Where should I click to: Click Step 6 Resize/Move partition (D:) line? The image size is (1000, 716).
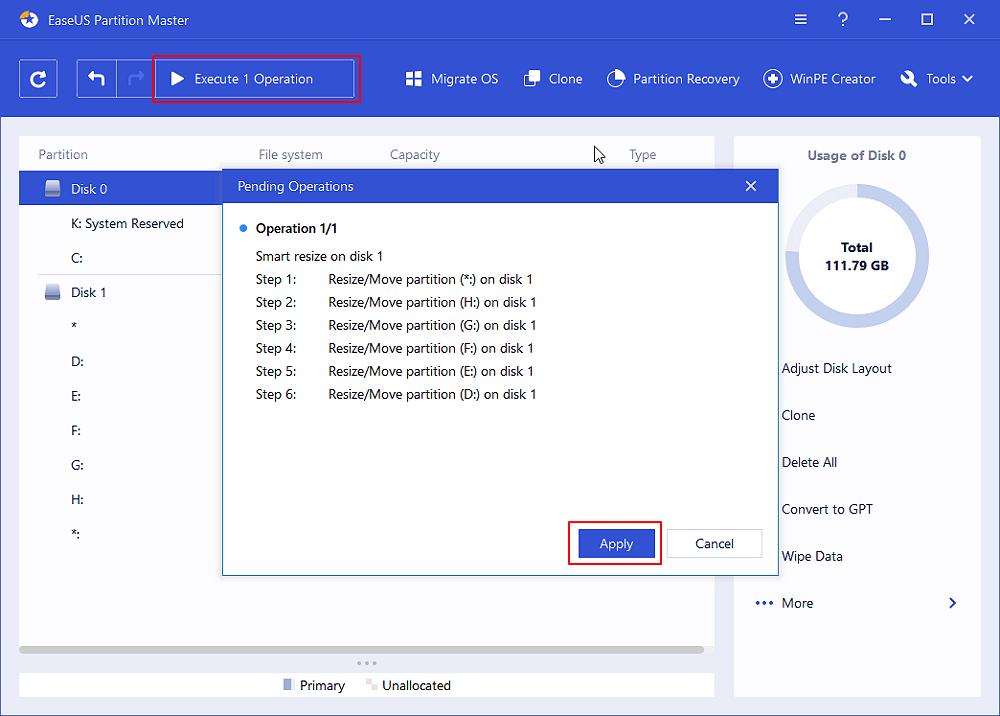click(x=396, y=394)
